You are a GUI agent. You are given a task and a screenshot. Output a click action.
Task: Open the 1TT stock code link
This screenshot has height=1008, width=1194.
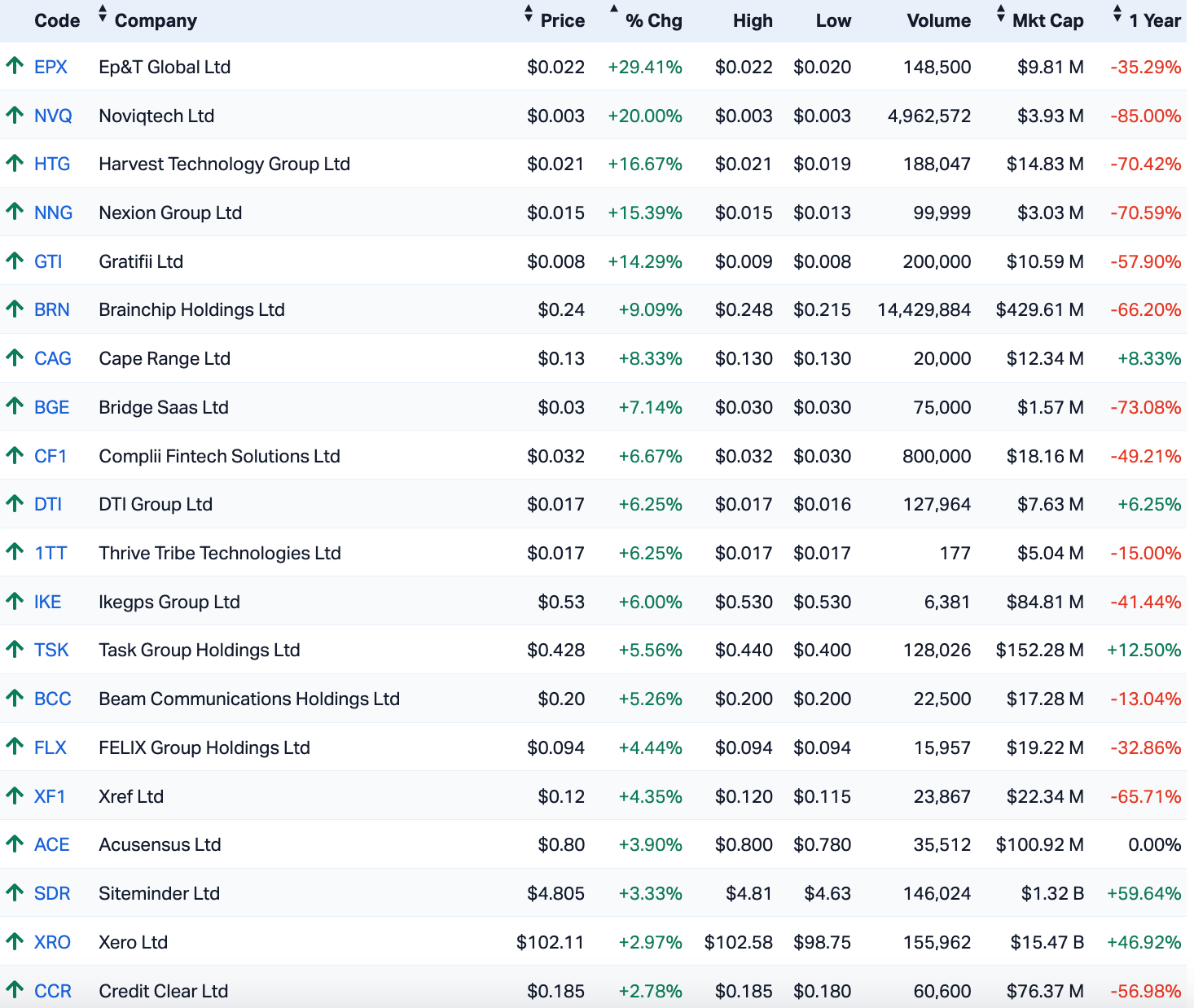pos(50,553)
